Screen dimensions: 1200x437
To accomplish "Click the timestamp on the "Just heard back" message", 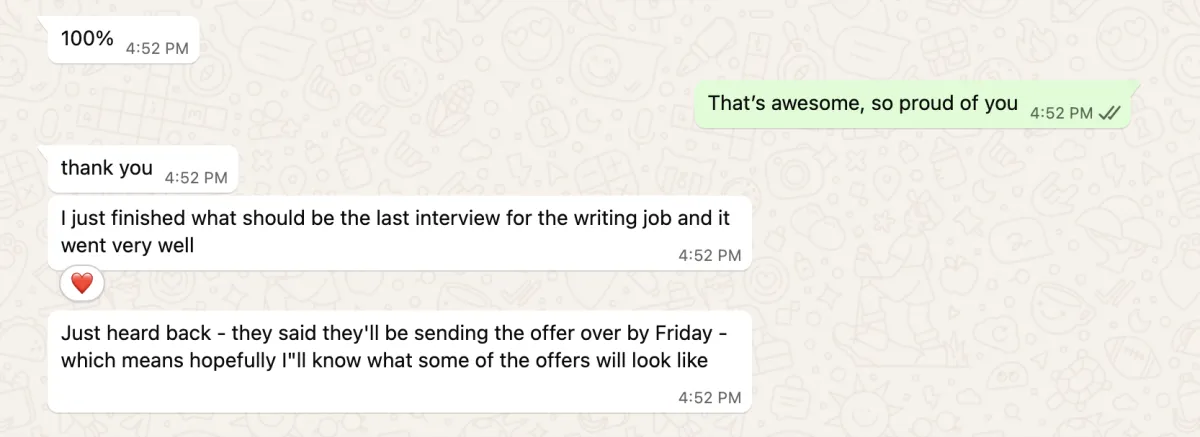I will [709, 397].
